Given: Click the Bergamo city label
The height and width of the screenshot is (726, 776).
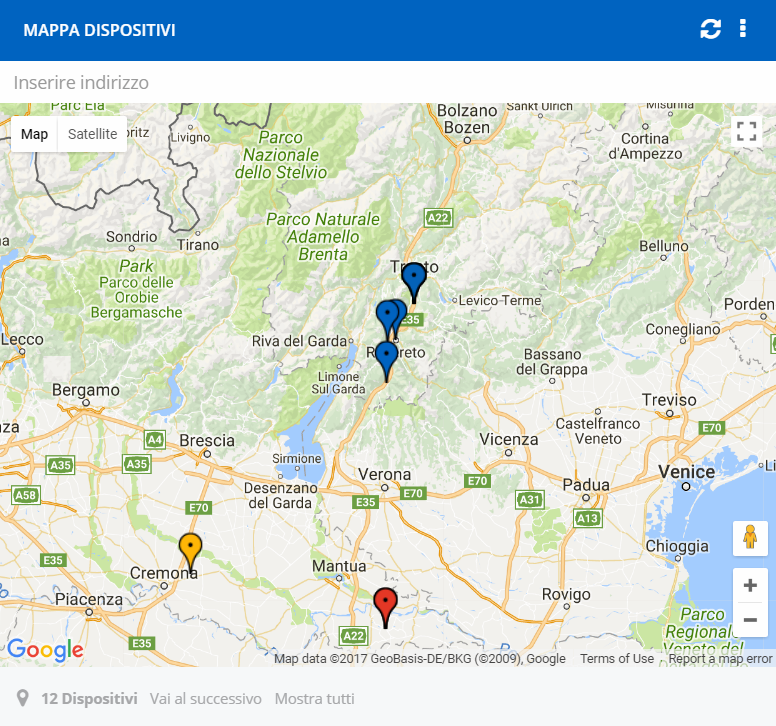Looking at the screenshot, I should [x=86, y=390].
